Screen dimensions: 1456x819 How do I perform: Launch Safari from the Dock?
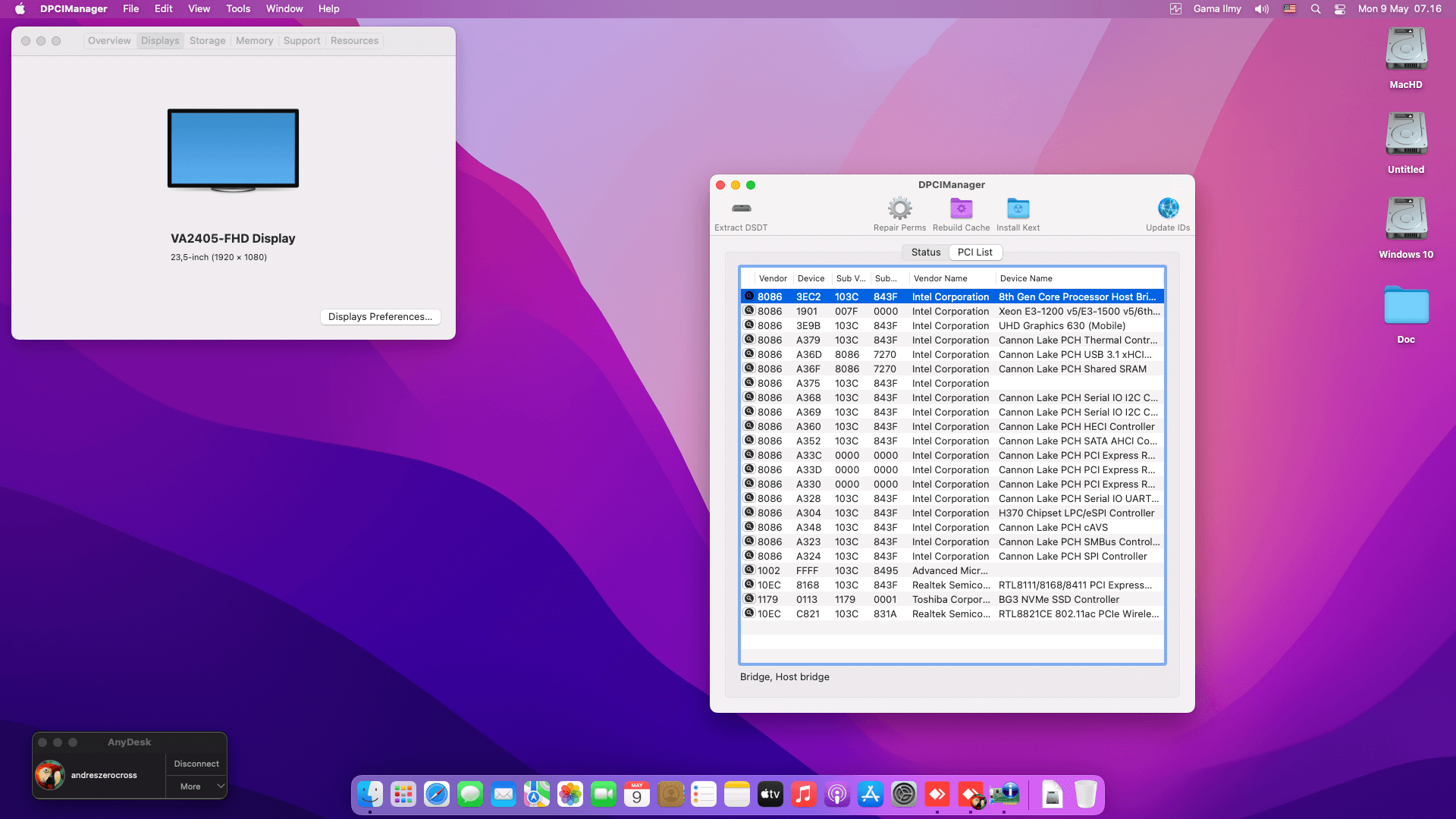pyautogui.click(x=437, y=794)
